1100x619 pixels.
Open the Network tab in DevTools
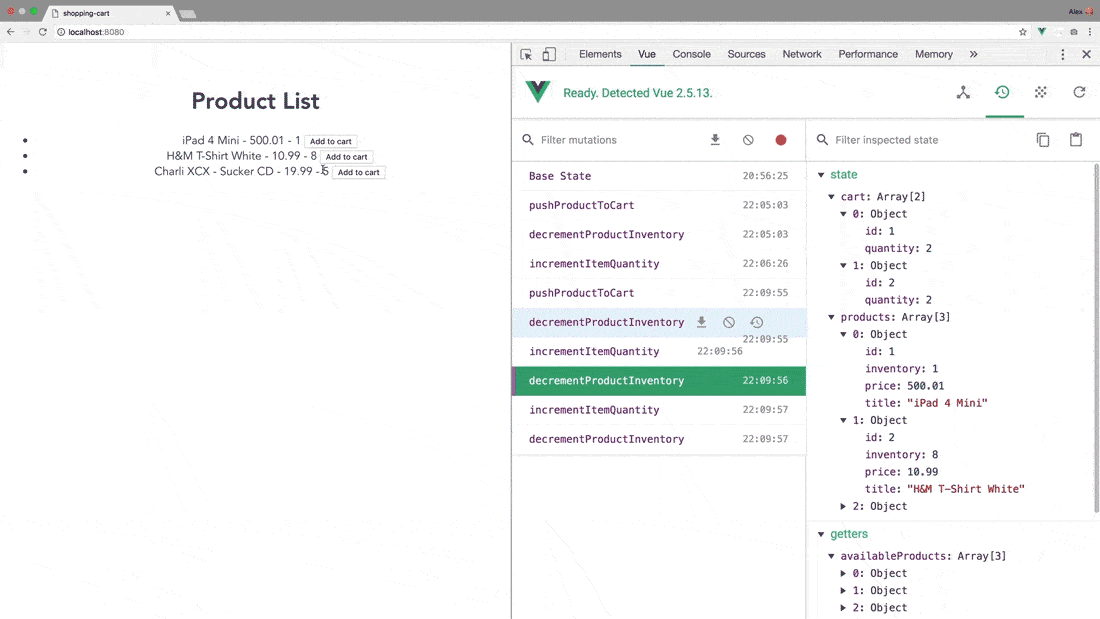click(801, 54)
